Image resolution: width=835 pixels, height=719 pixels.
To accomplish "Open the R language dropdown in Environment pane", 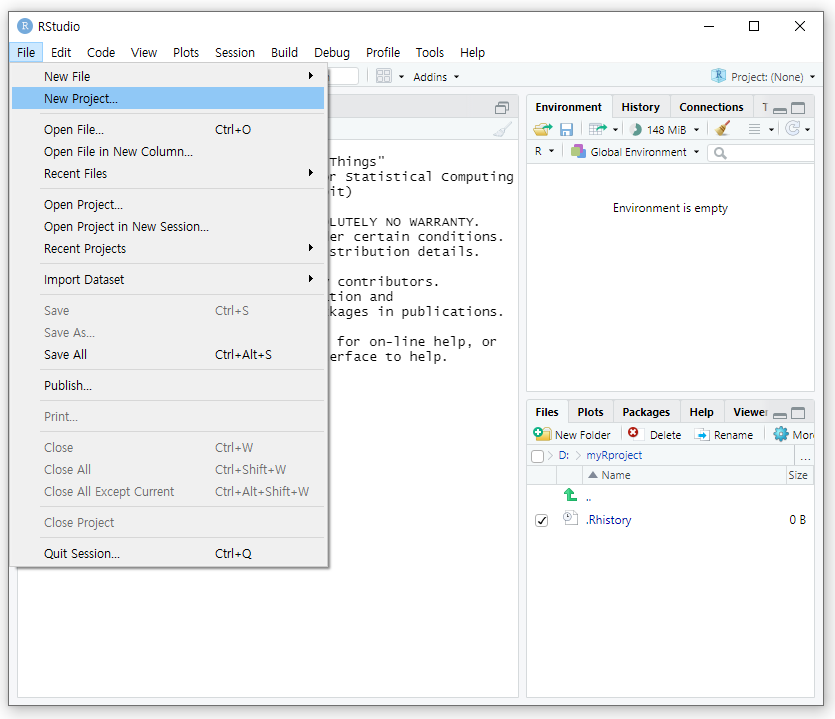I will pyautogui.click(x=544, y=151).
